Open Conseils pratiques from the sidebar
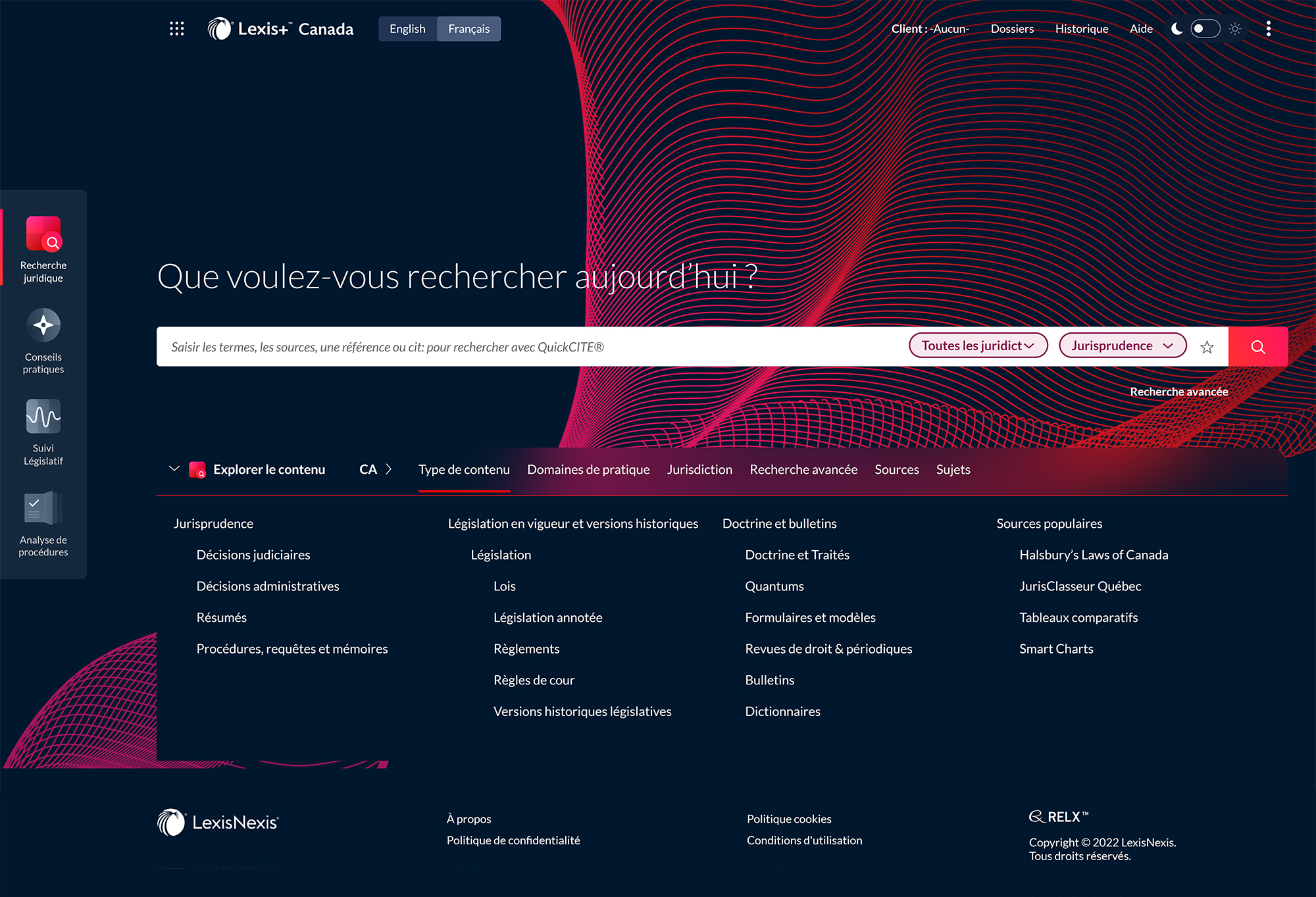The width and height of the screenshot is (1316, 897). (43, 339)
